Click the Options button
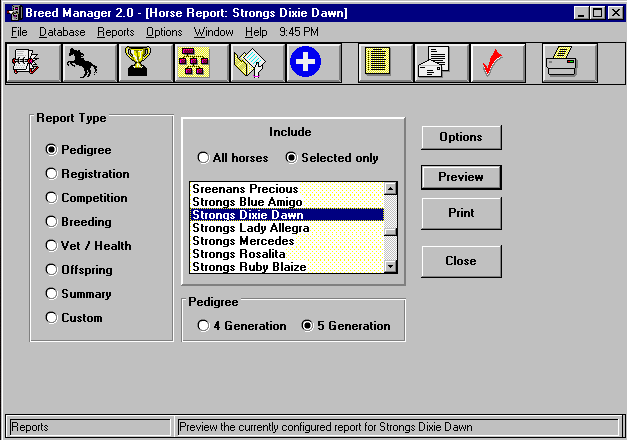The height and width of the screenshot is (440, 627). (461, 137)
